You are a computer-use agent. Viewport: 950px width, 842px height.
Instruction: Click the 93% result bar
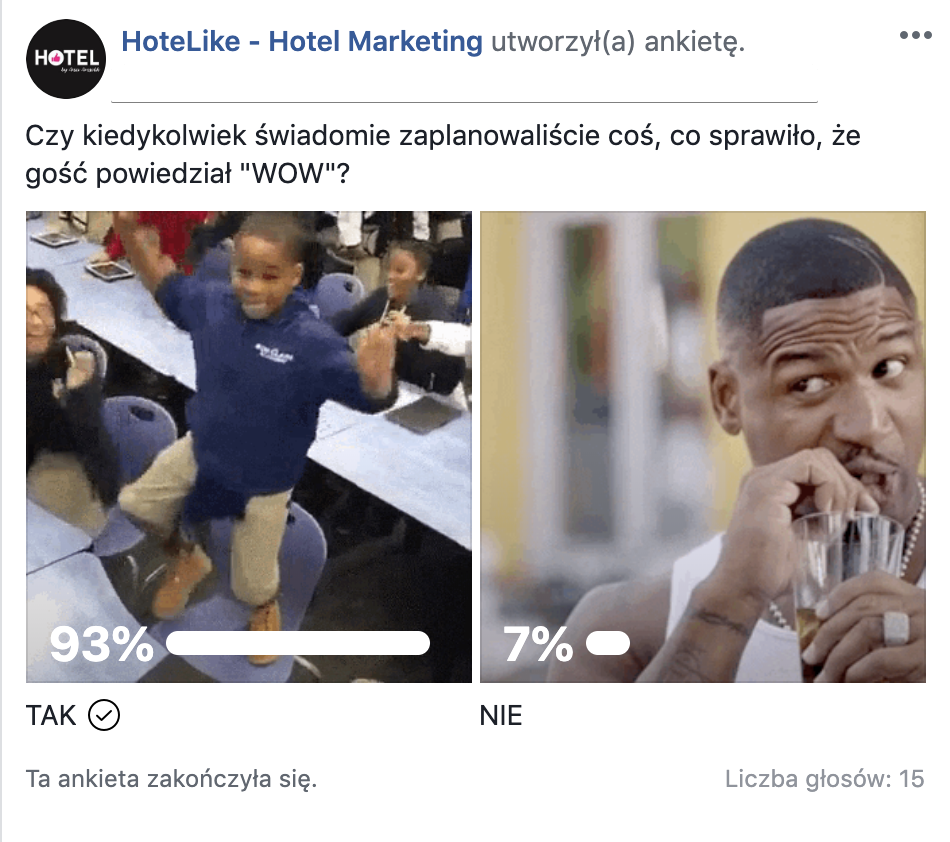tap(297, 643)
